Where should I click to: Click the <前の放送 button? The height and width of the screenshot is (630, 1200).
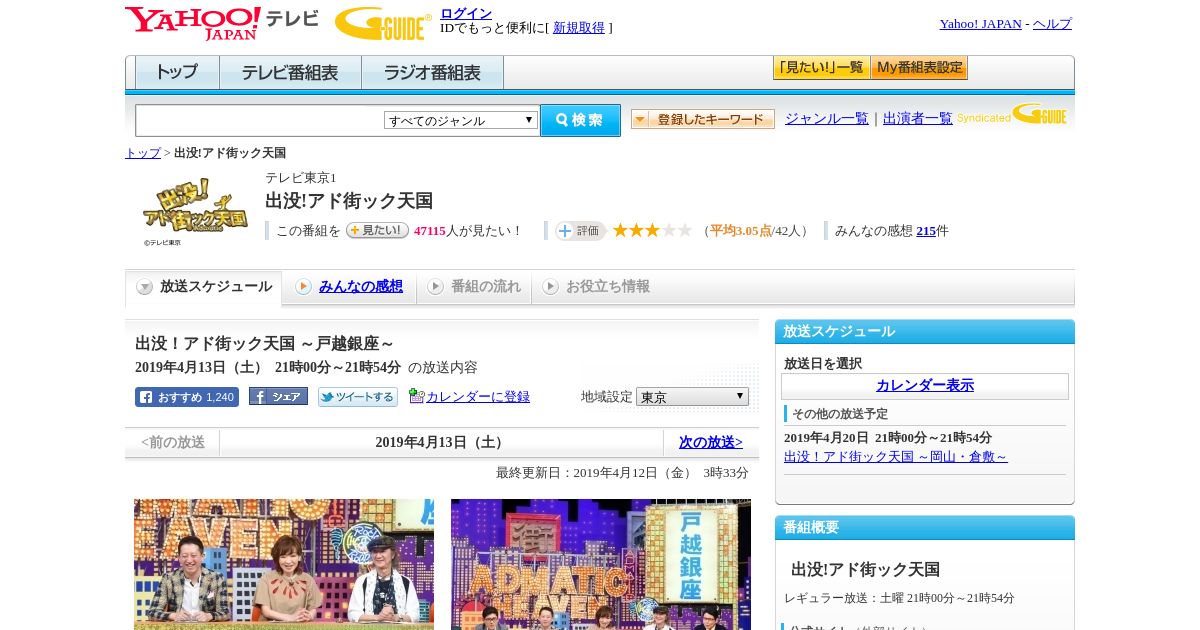click(173, 442)
